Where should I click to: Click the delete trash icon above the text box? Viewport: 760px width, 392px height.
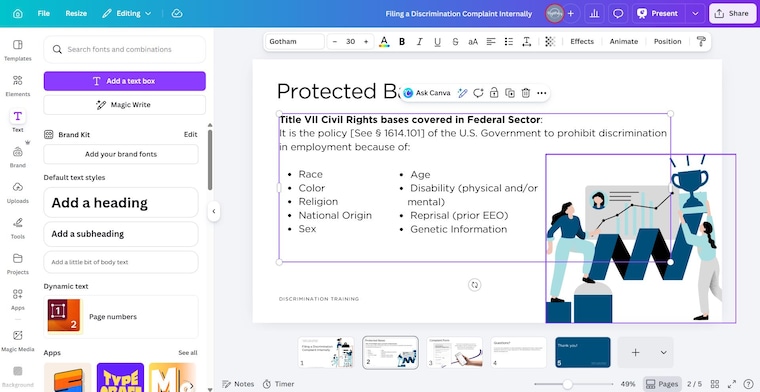tap(526, 93)
